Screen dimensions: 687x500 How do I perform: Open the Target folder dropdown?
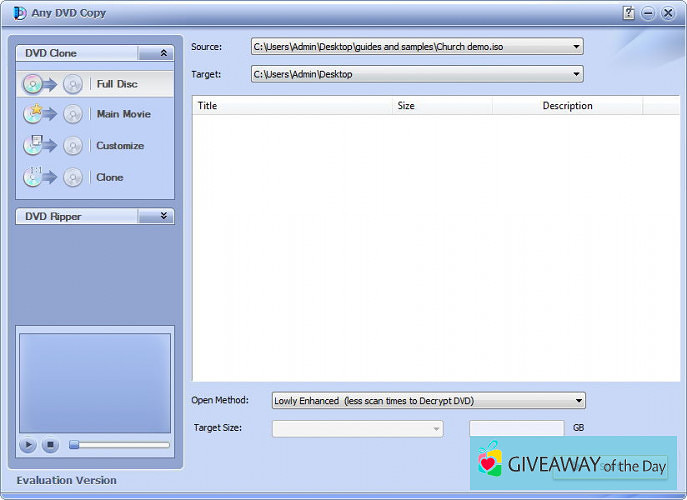click(577, 74)
